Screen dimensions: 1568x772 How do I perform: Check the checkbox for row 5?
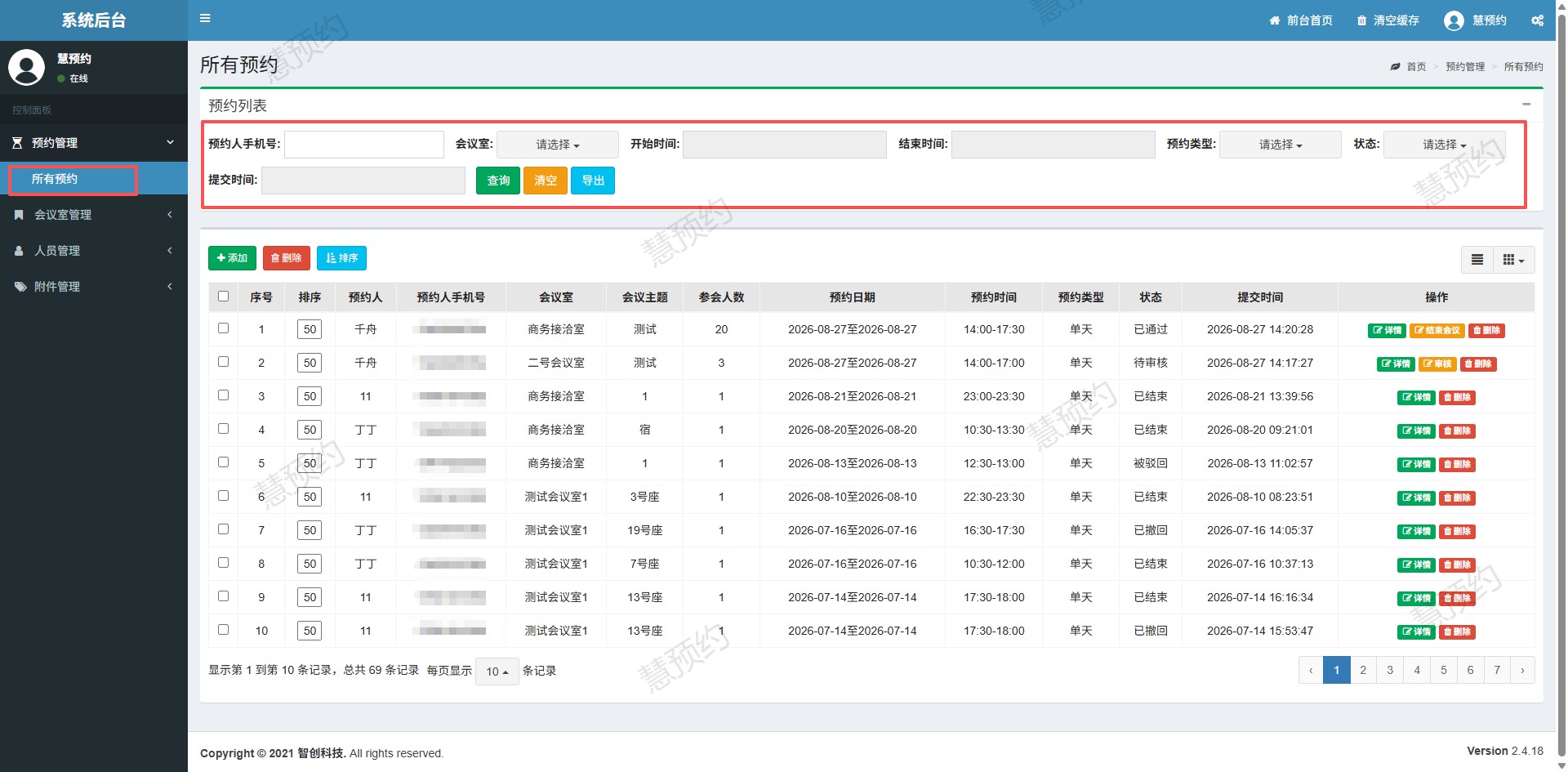tap(223, 462)
